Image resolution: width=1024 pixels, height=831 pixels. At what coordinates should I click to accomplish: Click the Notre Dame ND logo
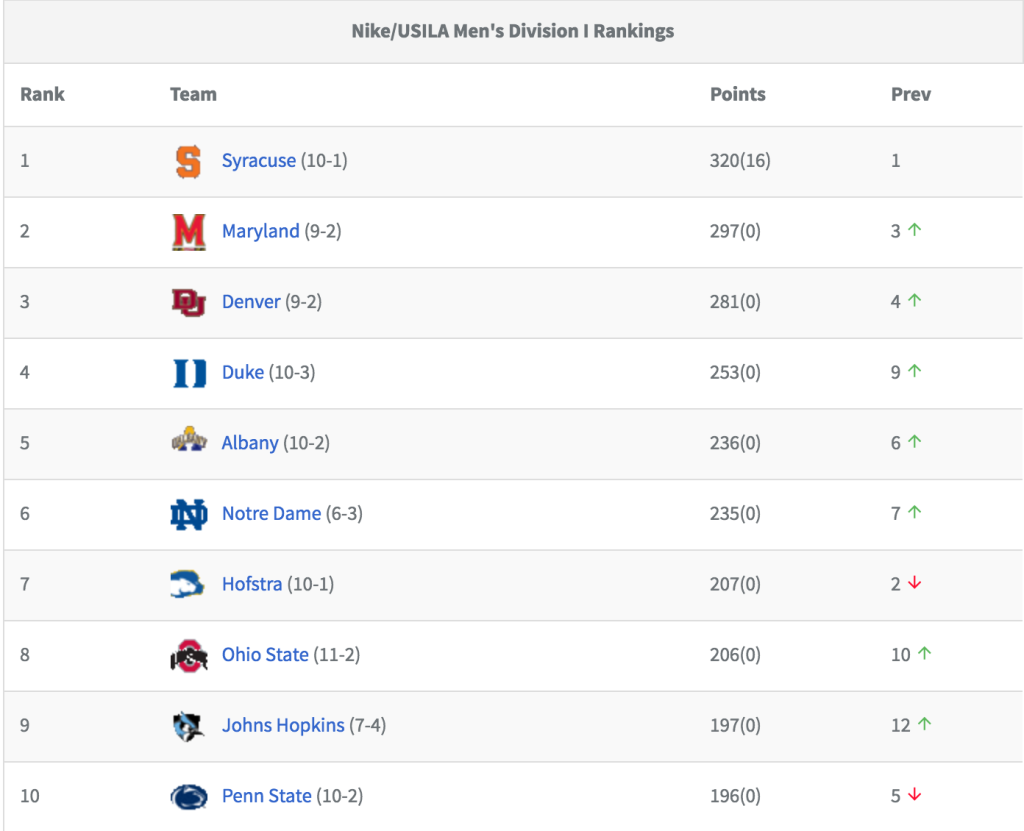[x=189, y=514]
